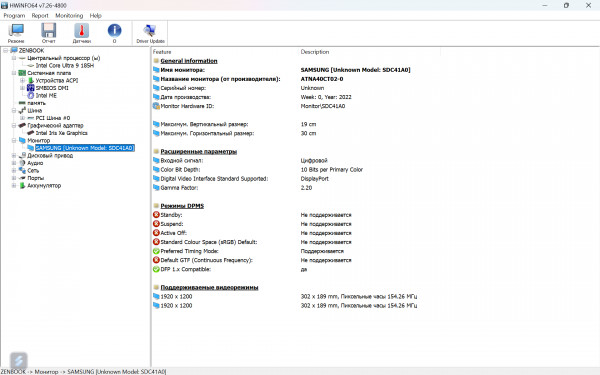Click the Устройства ACPI green icon
This screenshot has height=375, width=600.
click(31, 81)
